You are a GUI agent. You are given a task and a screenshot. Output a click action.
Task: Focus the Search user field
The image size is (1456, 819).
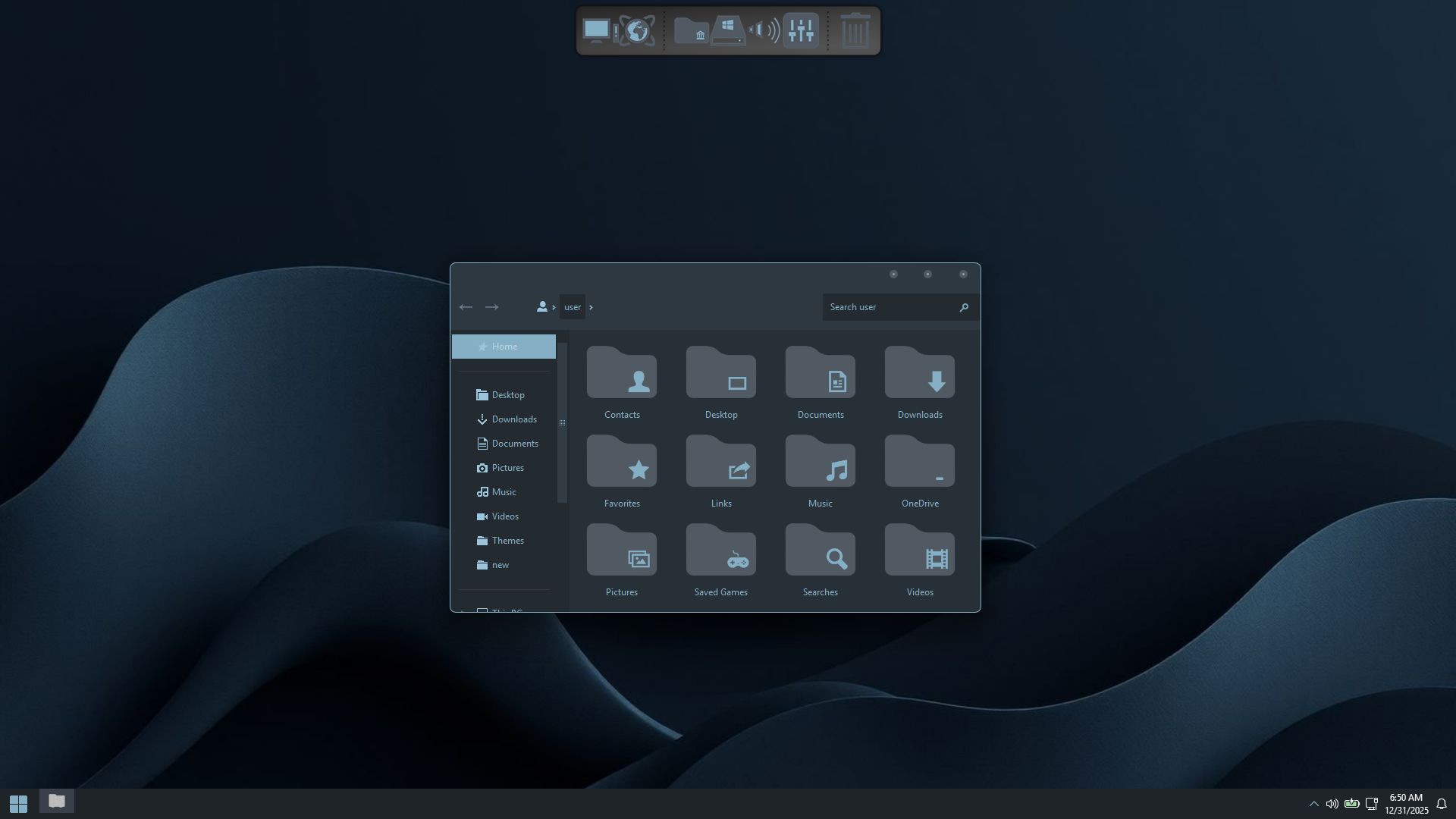pos(890,307)
